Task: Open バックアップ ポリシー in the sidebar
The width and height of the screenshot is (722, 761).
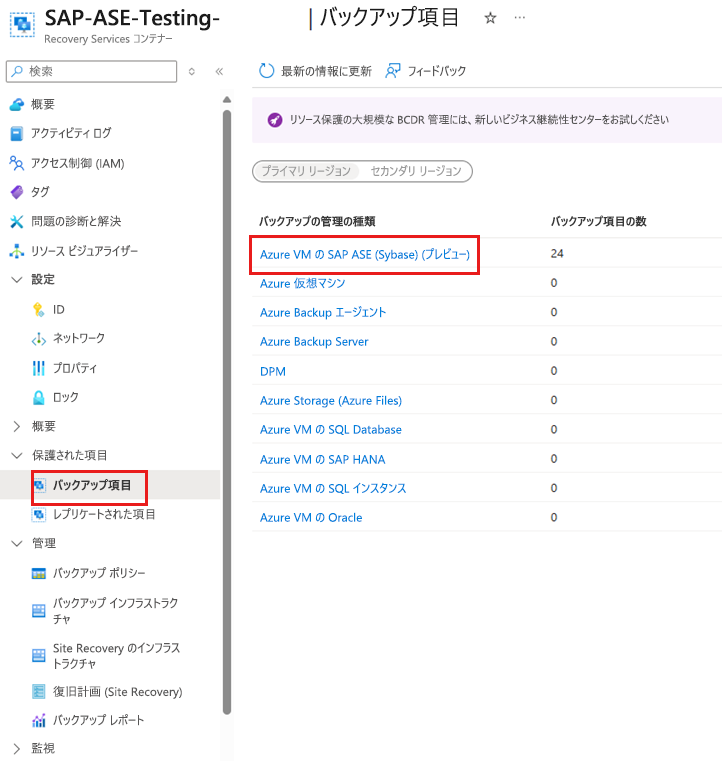Action: [99, 574]
